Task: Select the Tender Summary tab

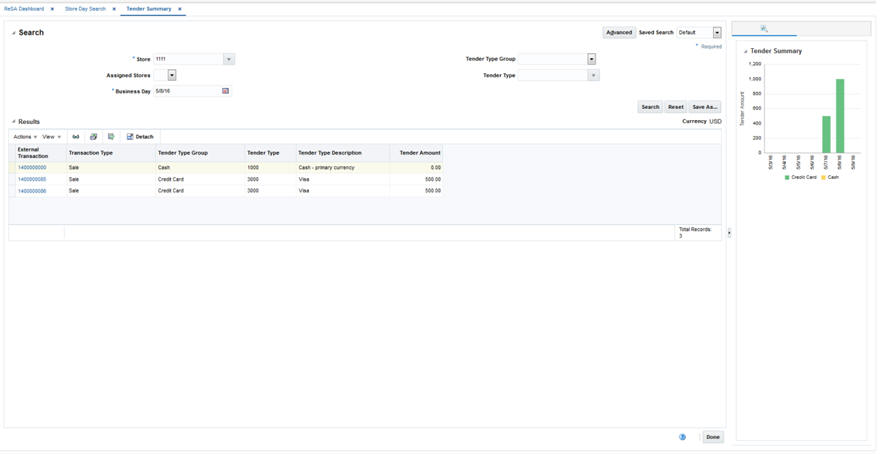Action: pos(149,9)
